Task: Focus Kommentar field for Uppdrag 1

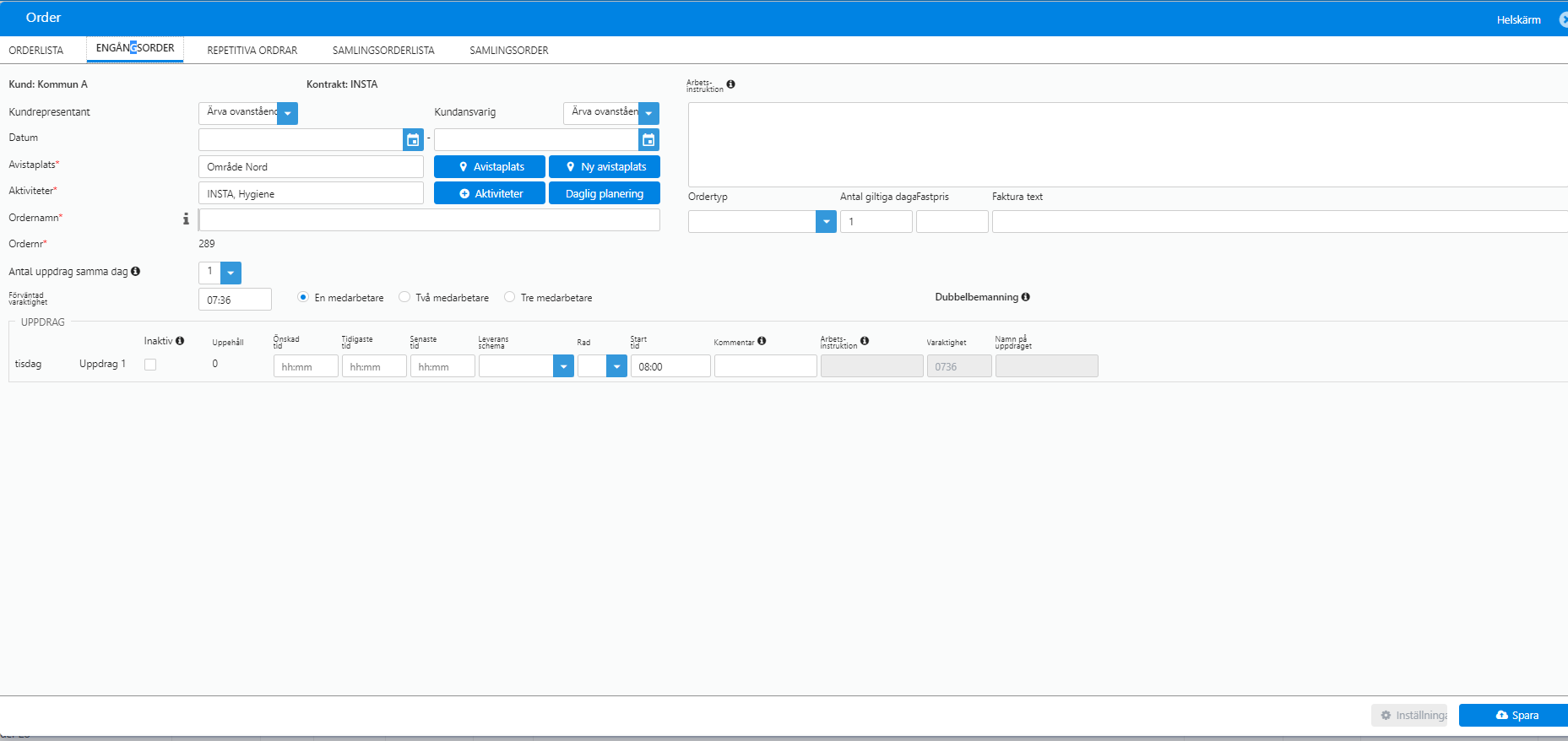Action: tap(766, 366)
